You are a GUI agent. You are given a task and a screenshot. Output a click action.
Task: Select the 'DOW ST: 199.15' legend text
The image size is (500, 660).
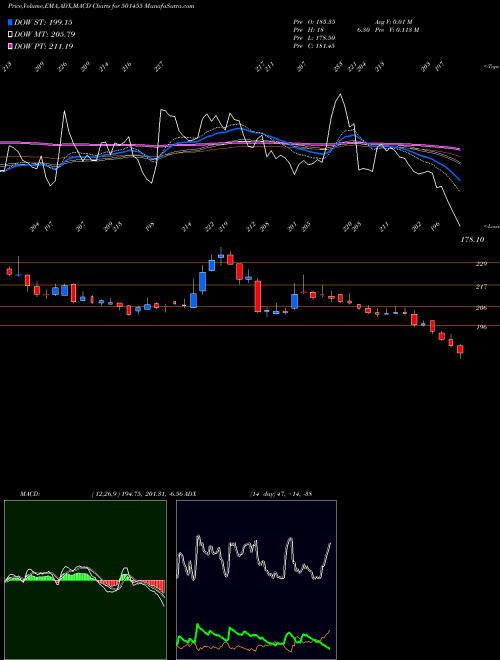point(43,22)
